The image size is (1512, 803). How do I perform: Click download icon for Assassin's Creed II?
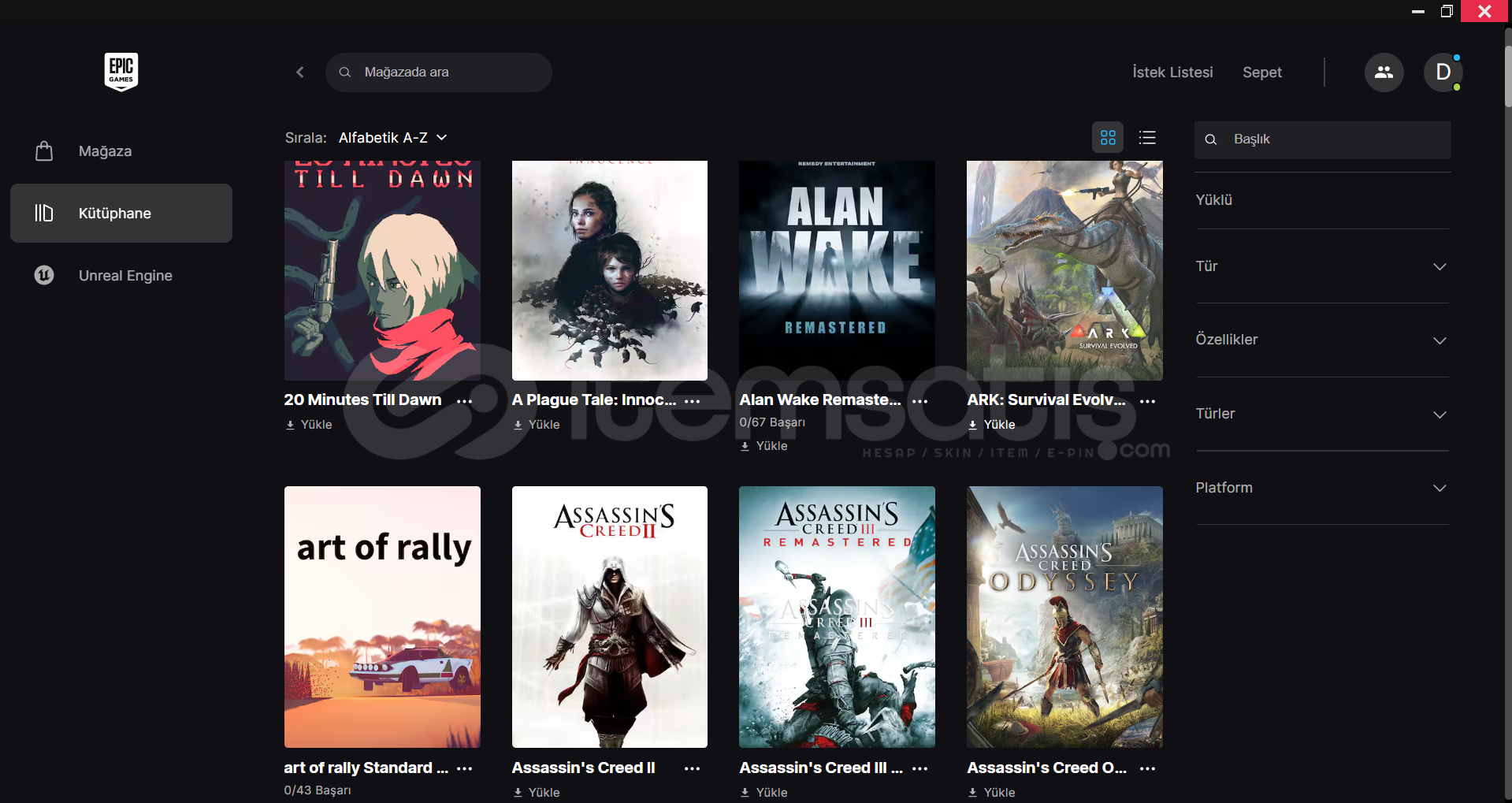point(518,793)
